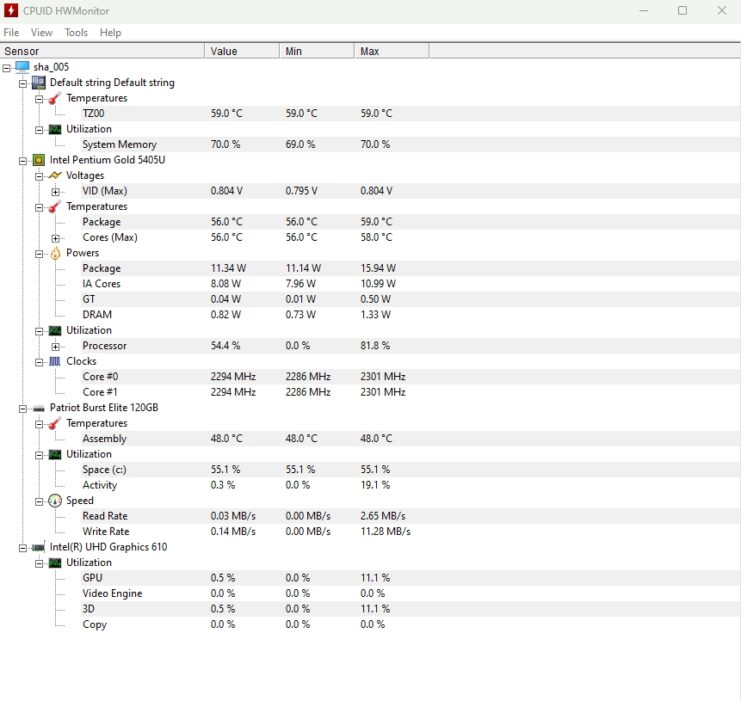Expand the VID (Max) voltage entry
Screen dimensions: 741x701
pyautogui.click(x=55, y=192)
